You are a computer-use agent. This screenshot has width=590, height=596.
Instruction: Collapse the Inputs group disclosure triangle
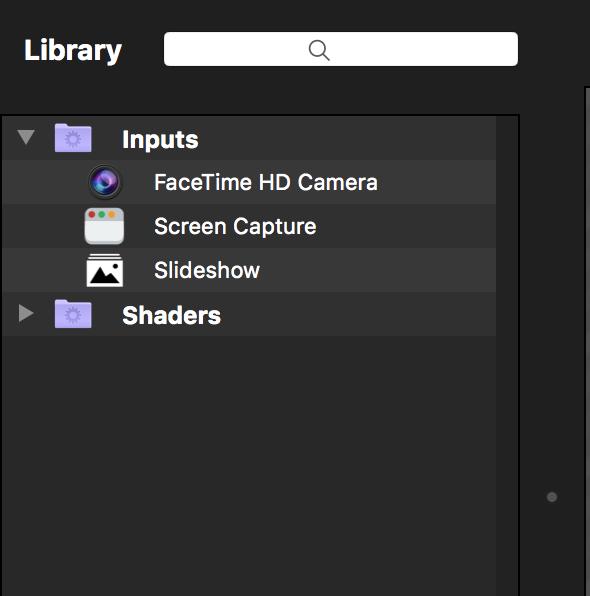[26, 137]
